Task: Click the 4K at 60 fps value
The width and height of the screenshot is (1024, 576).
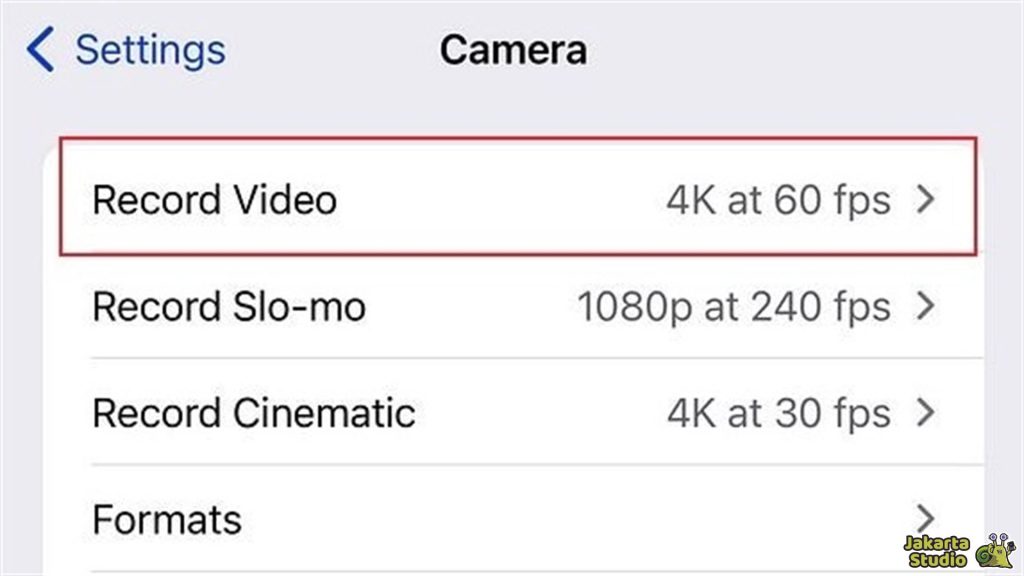Action: [x=778, y=200]
